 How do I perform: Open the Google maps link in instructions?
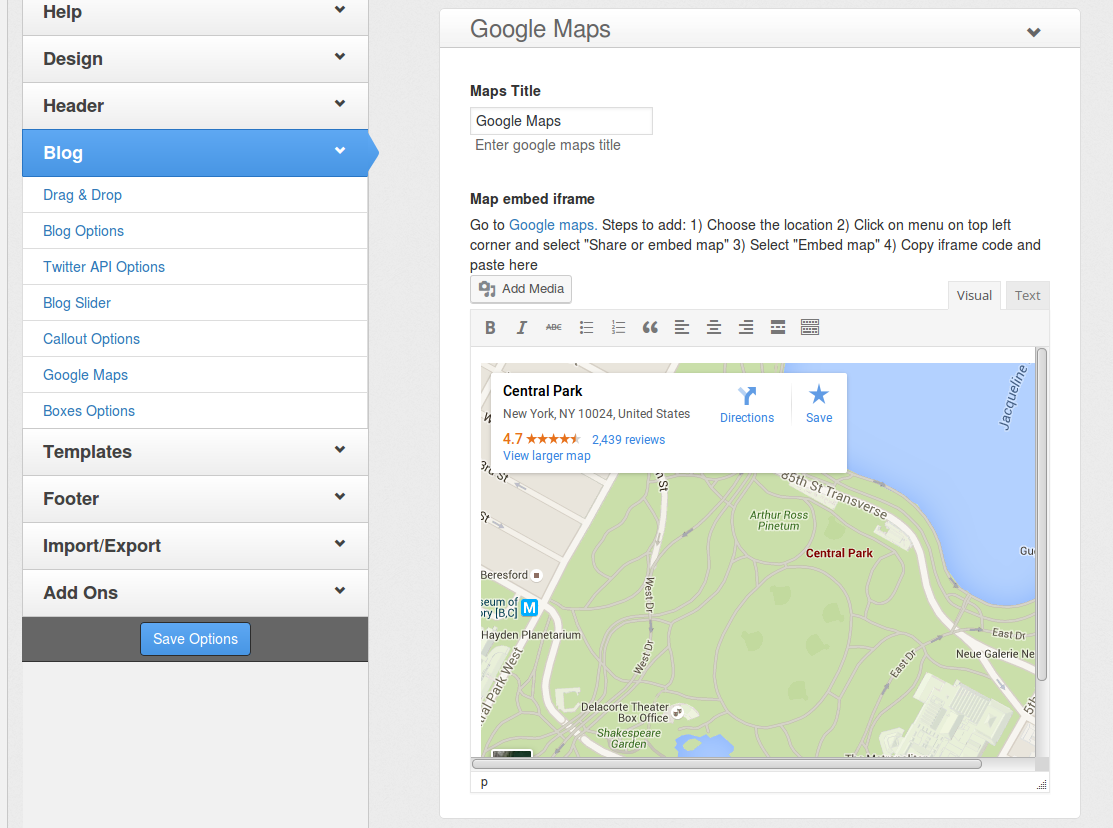(552, 225)
